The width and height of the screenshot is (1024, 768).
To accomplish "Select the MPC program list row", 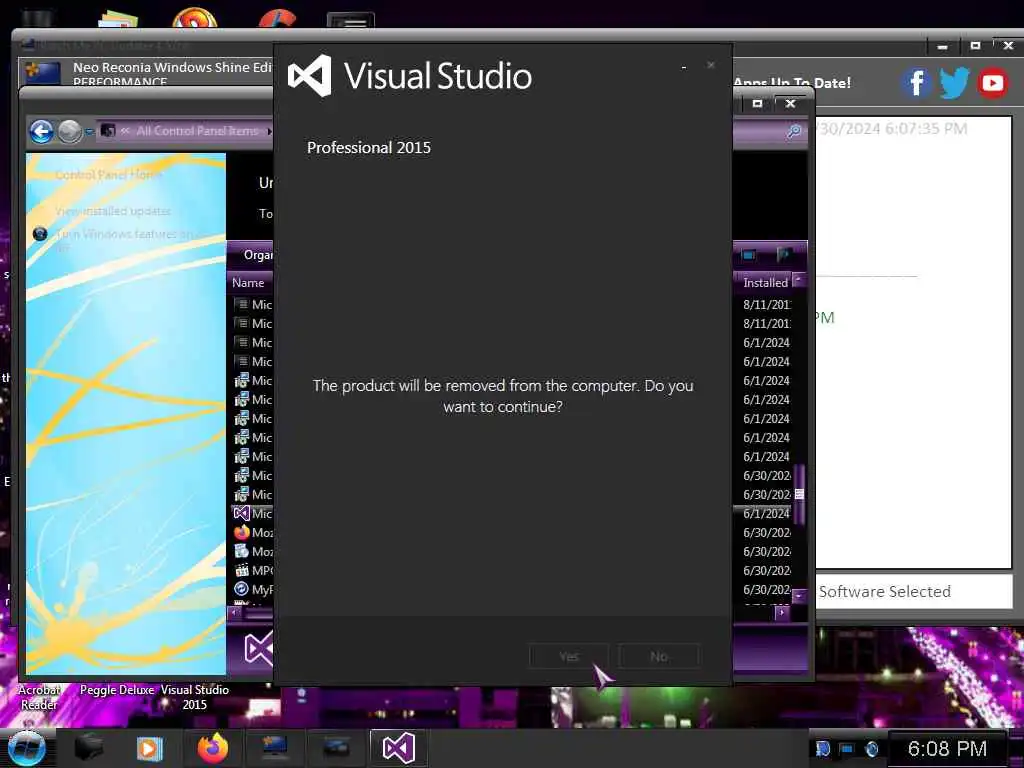I will click(x=252, y=570).
